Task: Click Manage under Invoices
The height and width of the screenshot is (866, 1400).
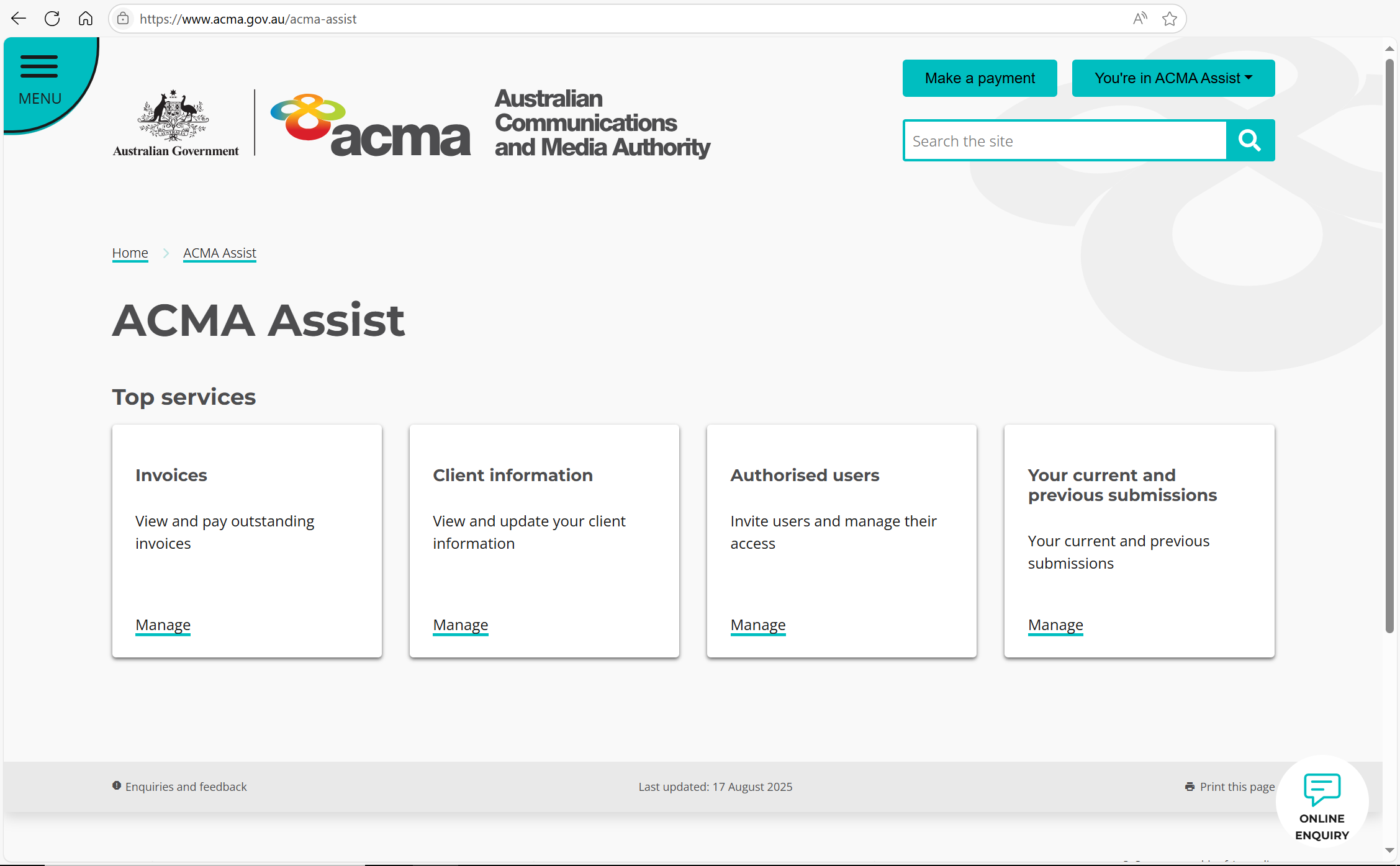Action: [x=163, y=625]
